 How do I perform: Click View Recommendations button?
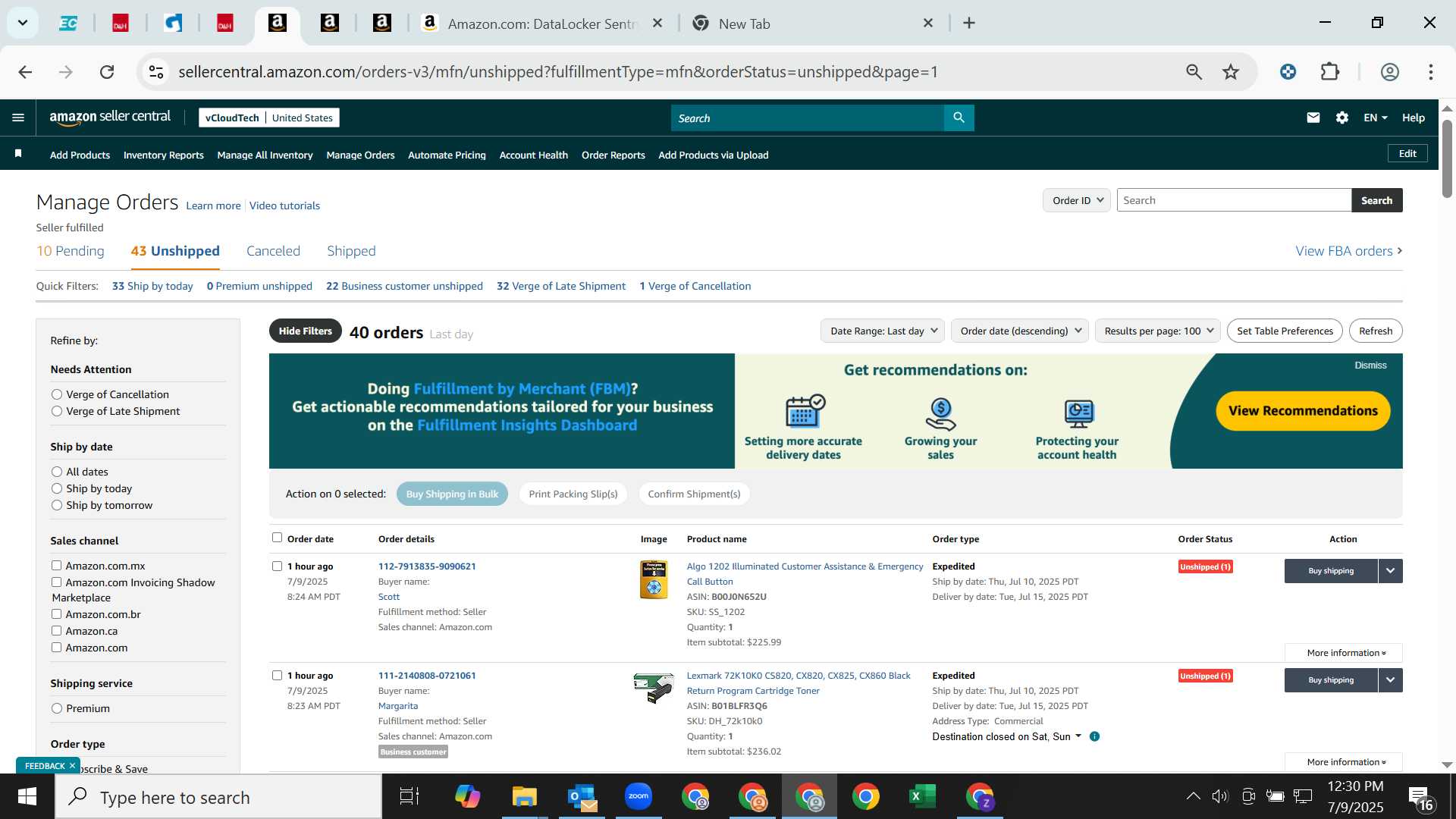1303,410
